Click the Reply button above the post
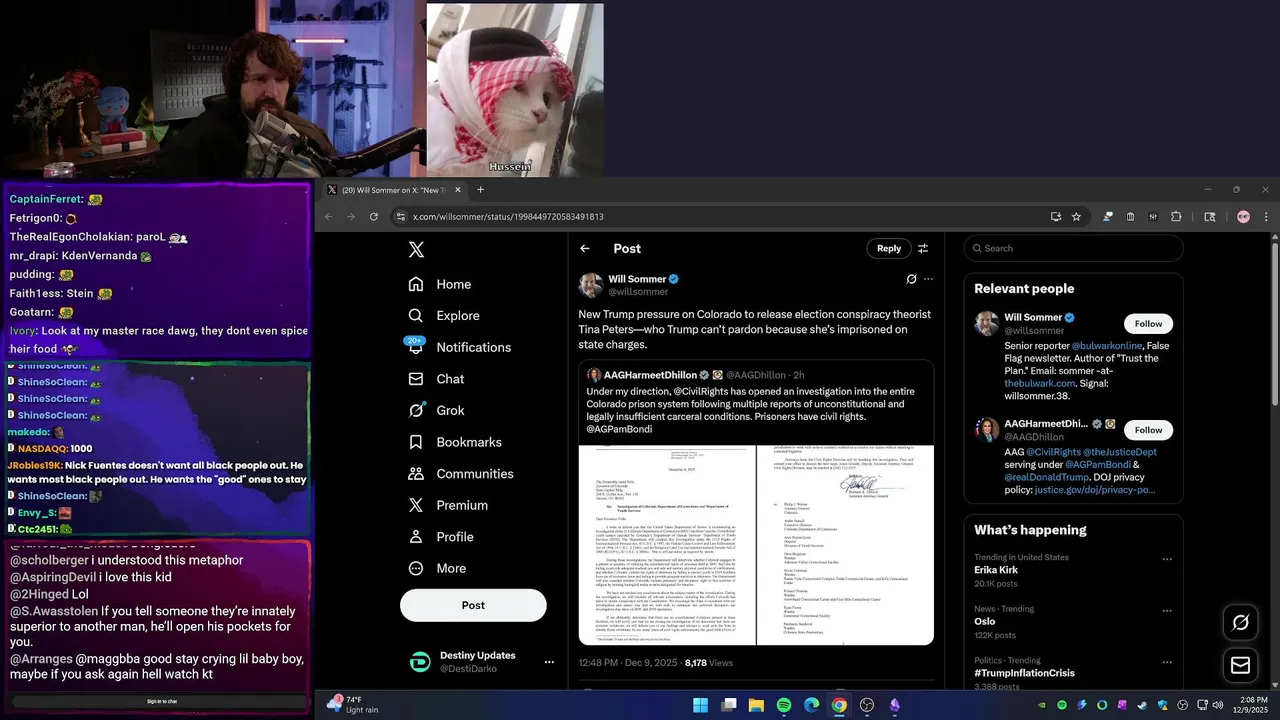The height and width of the screenshot is (720, 1280). tap(889, 248)
